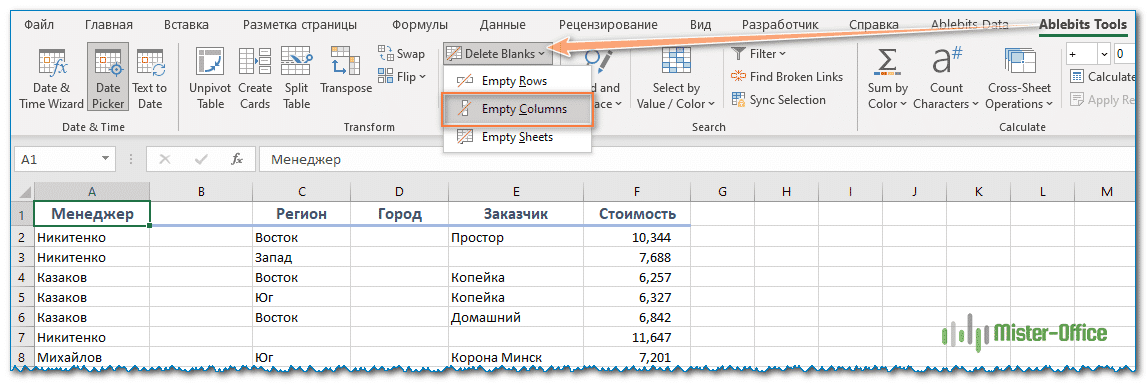This screenshot has height=389, width=1147.
Task: Click Sync Selection
Action: 778,100
